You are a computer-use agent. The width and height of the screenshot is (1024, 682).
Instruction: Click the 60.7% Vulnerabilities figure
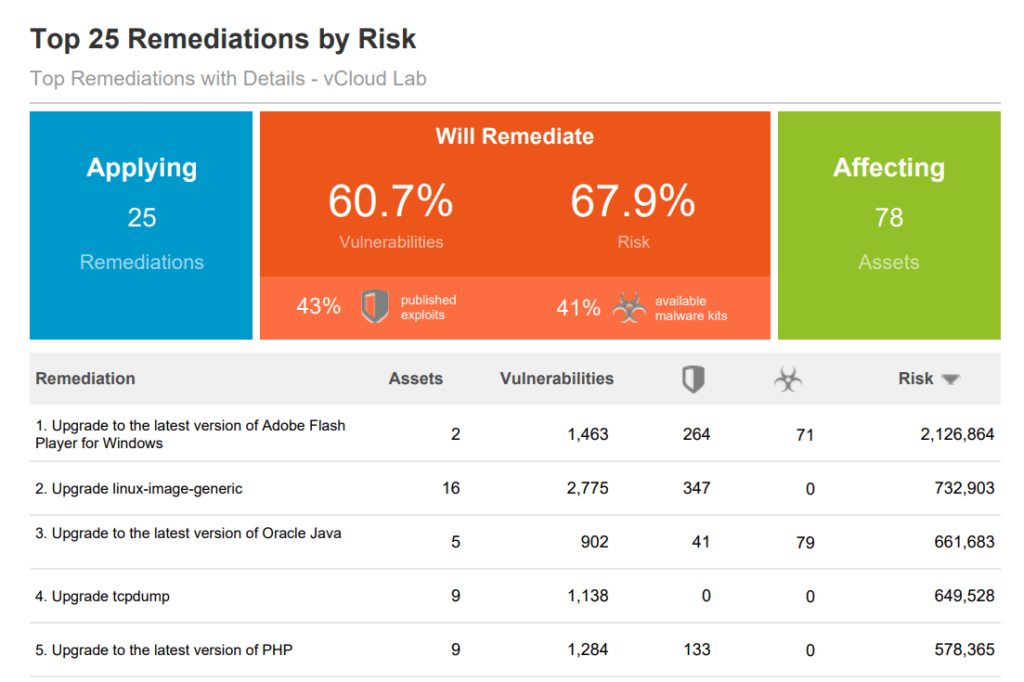[391, 203]
